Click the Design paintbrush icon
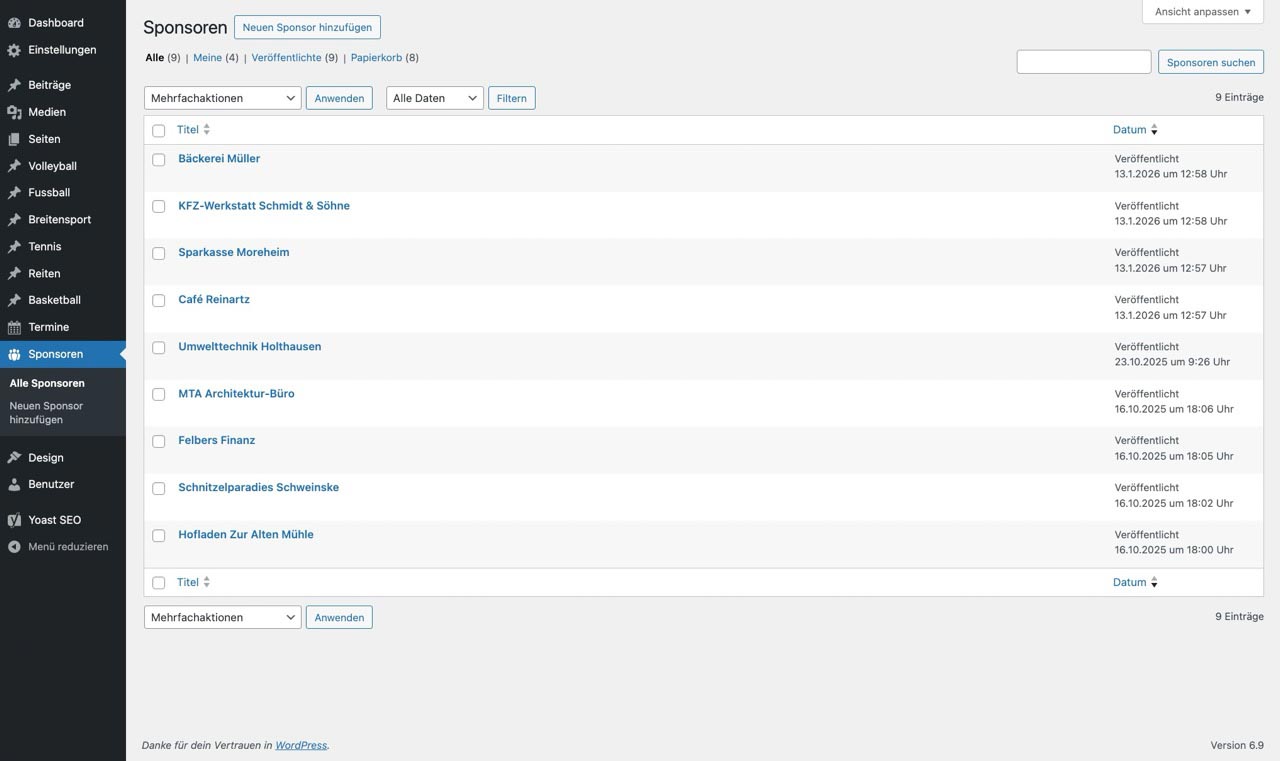 [14, 458]
